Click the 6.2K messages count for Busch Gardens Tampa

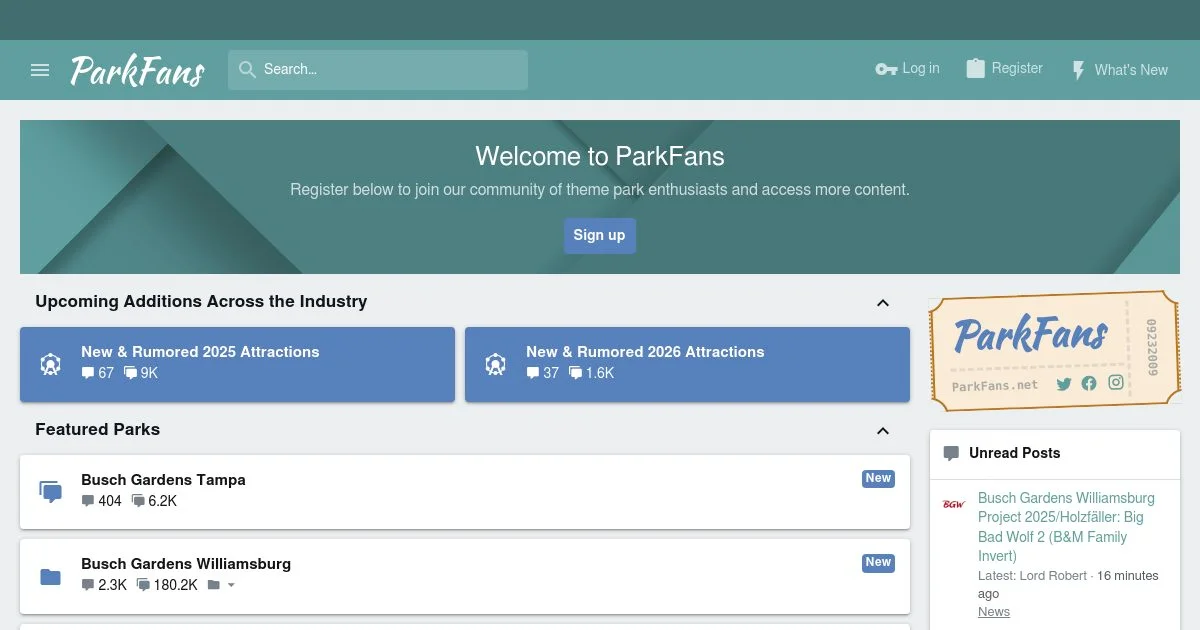pyautogui.click(x=154, y=501)
